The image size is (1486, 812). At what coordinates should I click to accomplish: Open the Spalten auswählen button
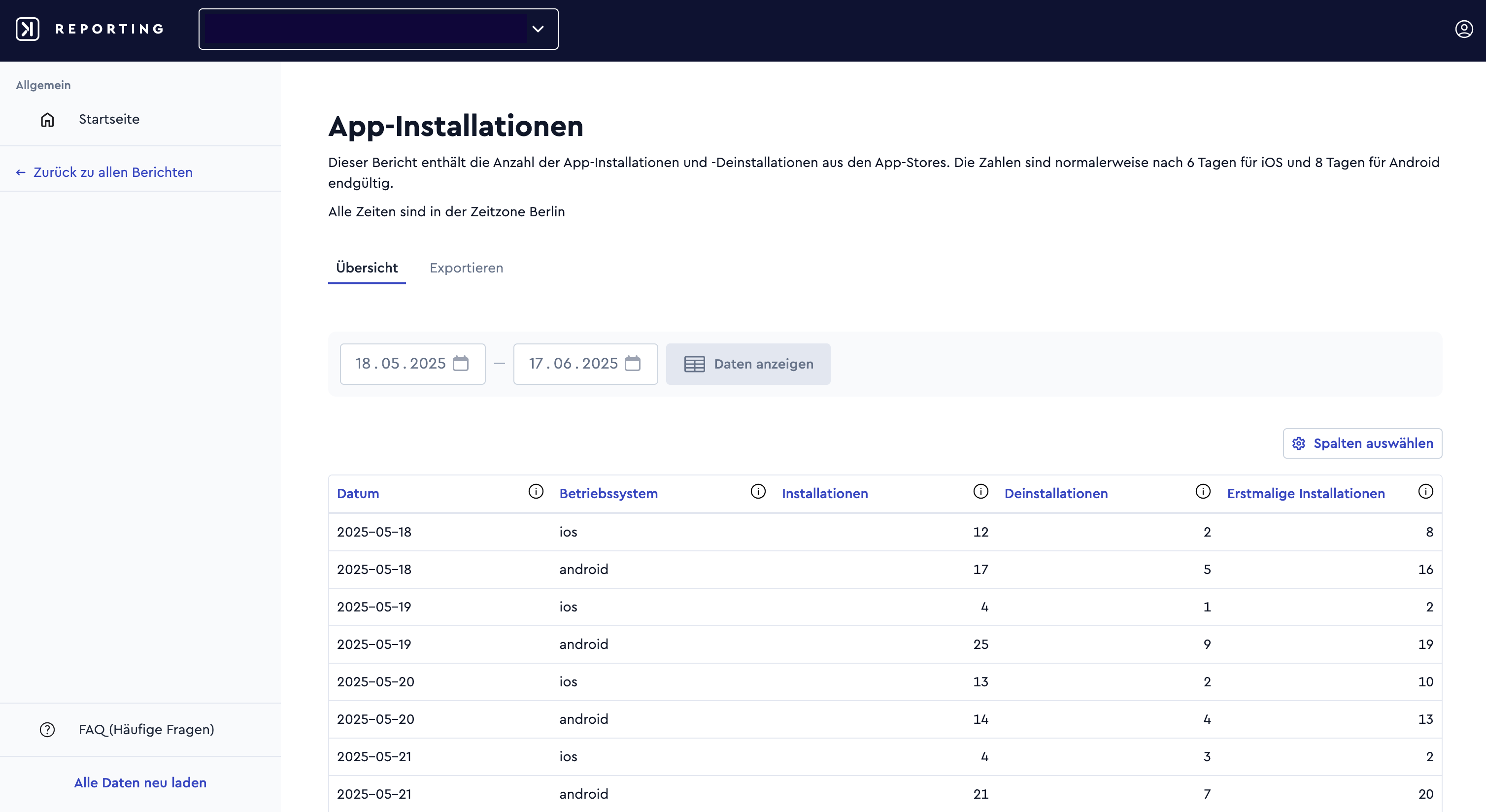tap(1362, 443)
